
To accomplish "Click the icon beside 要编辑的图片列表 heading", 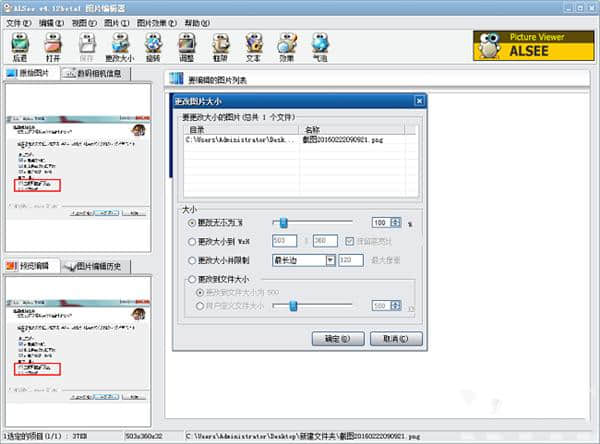I will coord(176,78).
